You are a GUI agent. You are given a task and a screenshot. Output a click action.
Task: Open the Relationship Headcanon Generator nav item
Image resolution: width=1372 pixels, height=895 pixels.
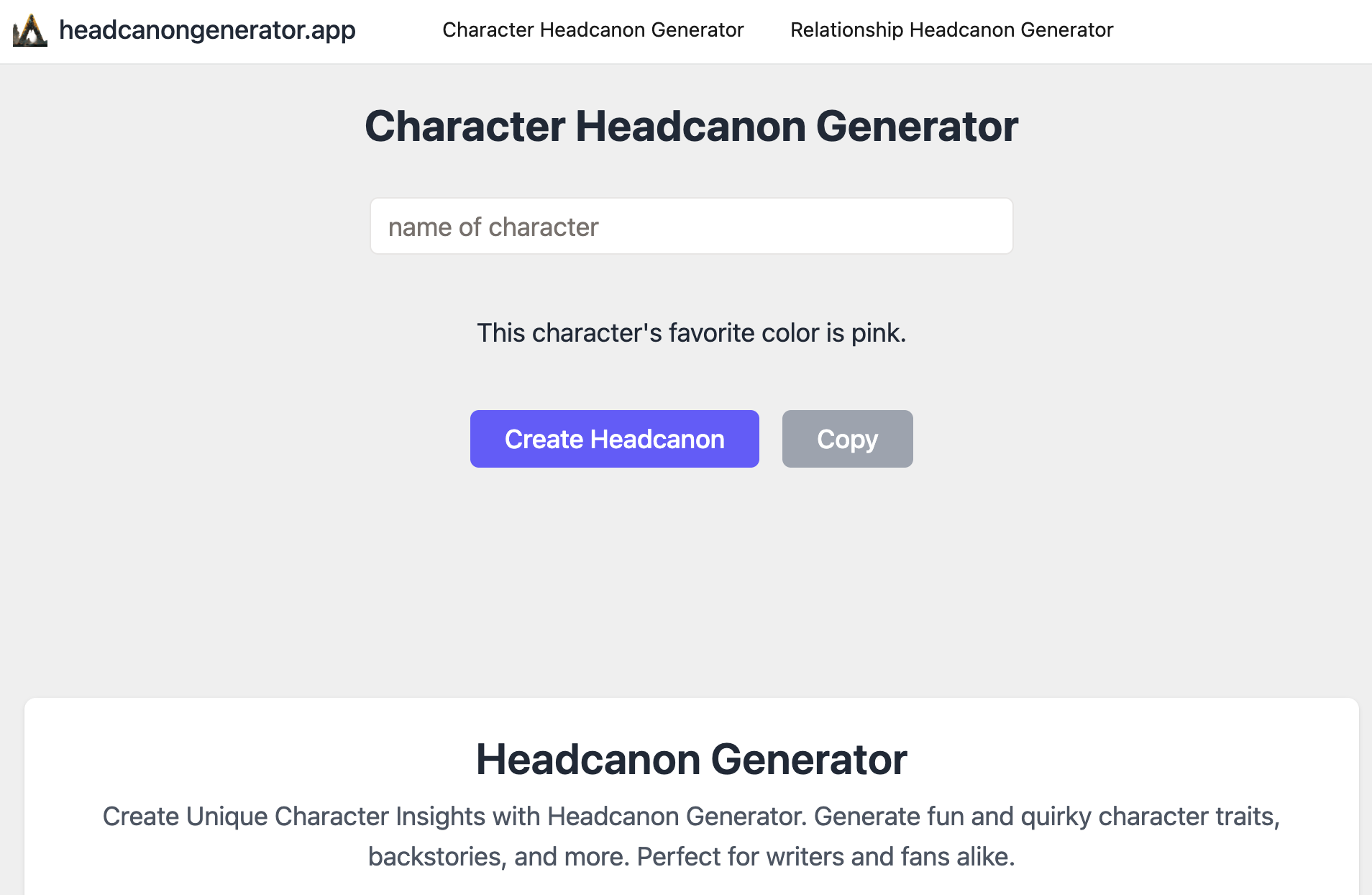951,29
